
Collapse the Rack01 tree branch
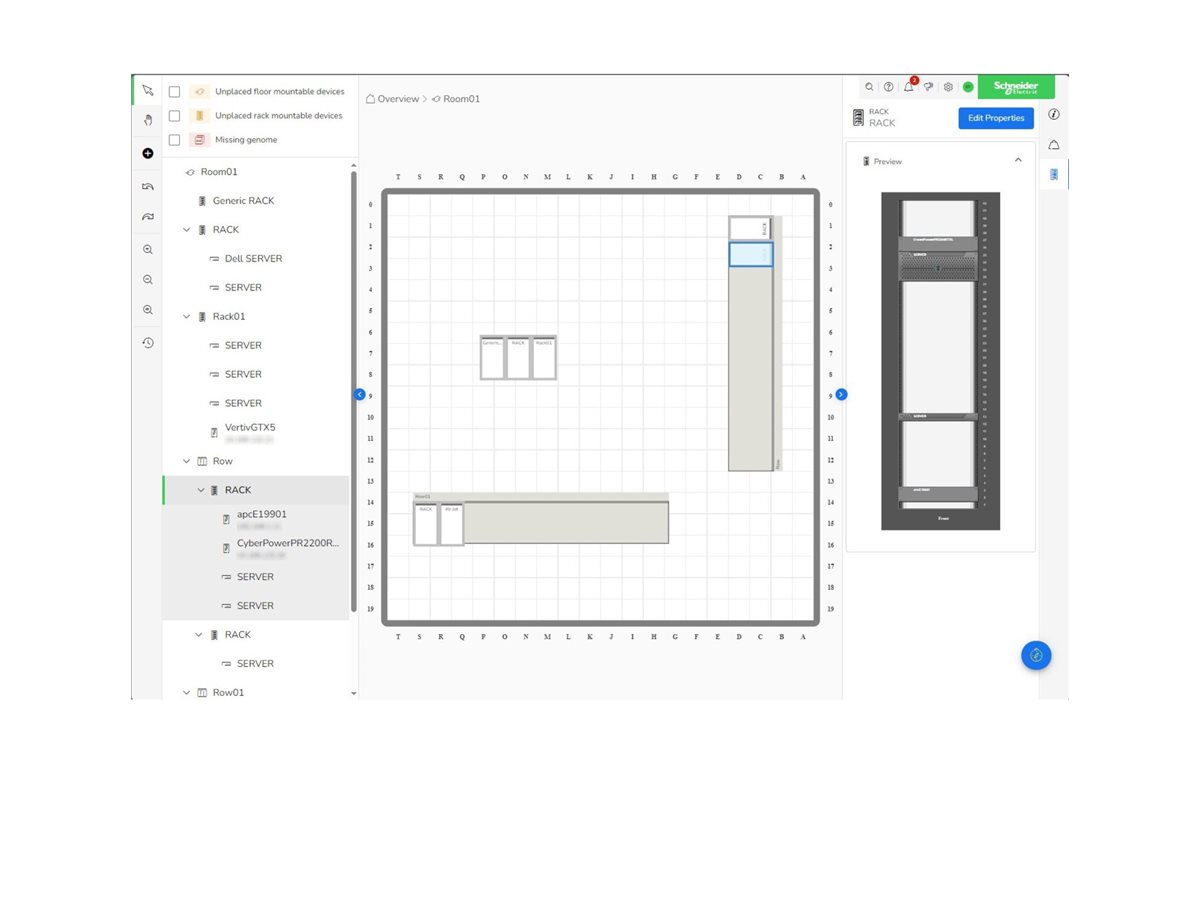coord(186,316)
